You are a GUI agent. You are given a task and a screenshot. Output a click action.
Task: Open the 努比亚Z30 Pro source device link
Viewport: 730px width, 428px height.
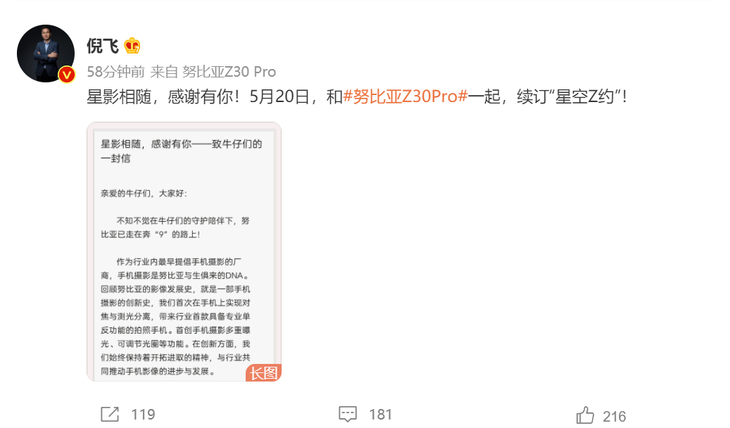[229, 72]
